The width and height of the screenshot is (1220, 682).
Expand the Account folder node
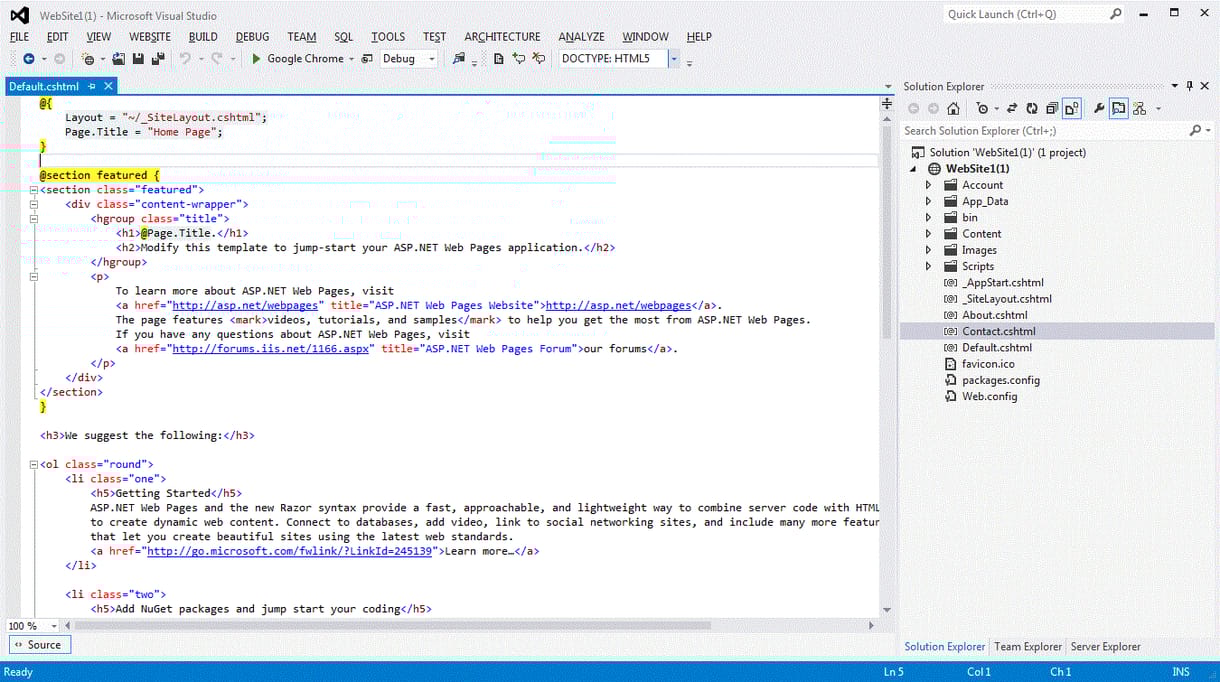pos(928,185)
